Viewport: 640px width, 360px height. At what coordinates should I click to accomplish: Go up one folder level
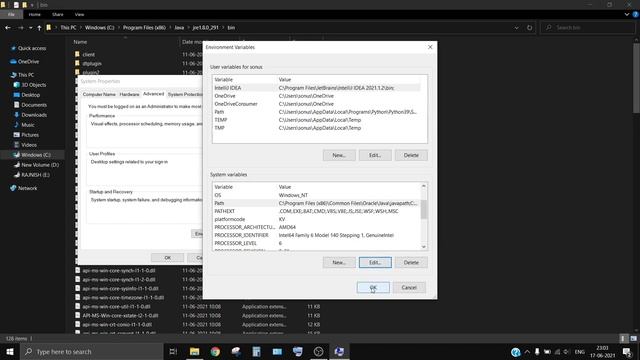point(39,28)
